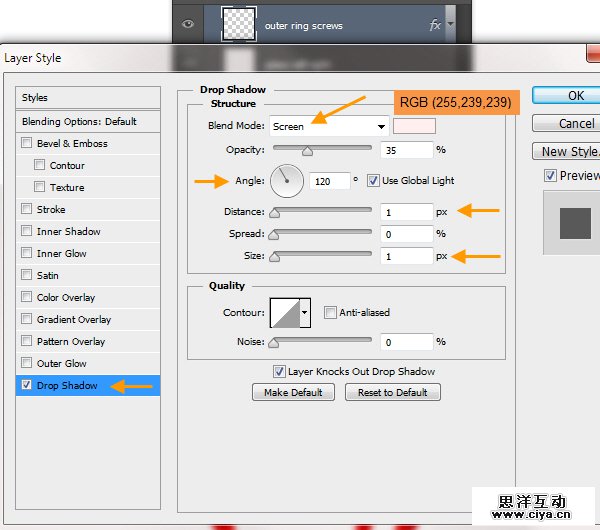Select Blending Options: Default in list

[80, 121]
